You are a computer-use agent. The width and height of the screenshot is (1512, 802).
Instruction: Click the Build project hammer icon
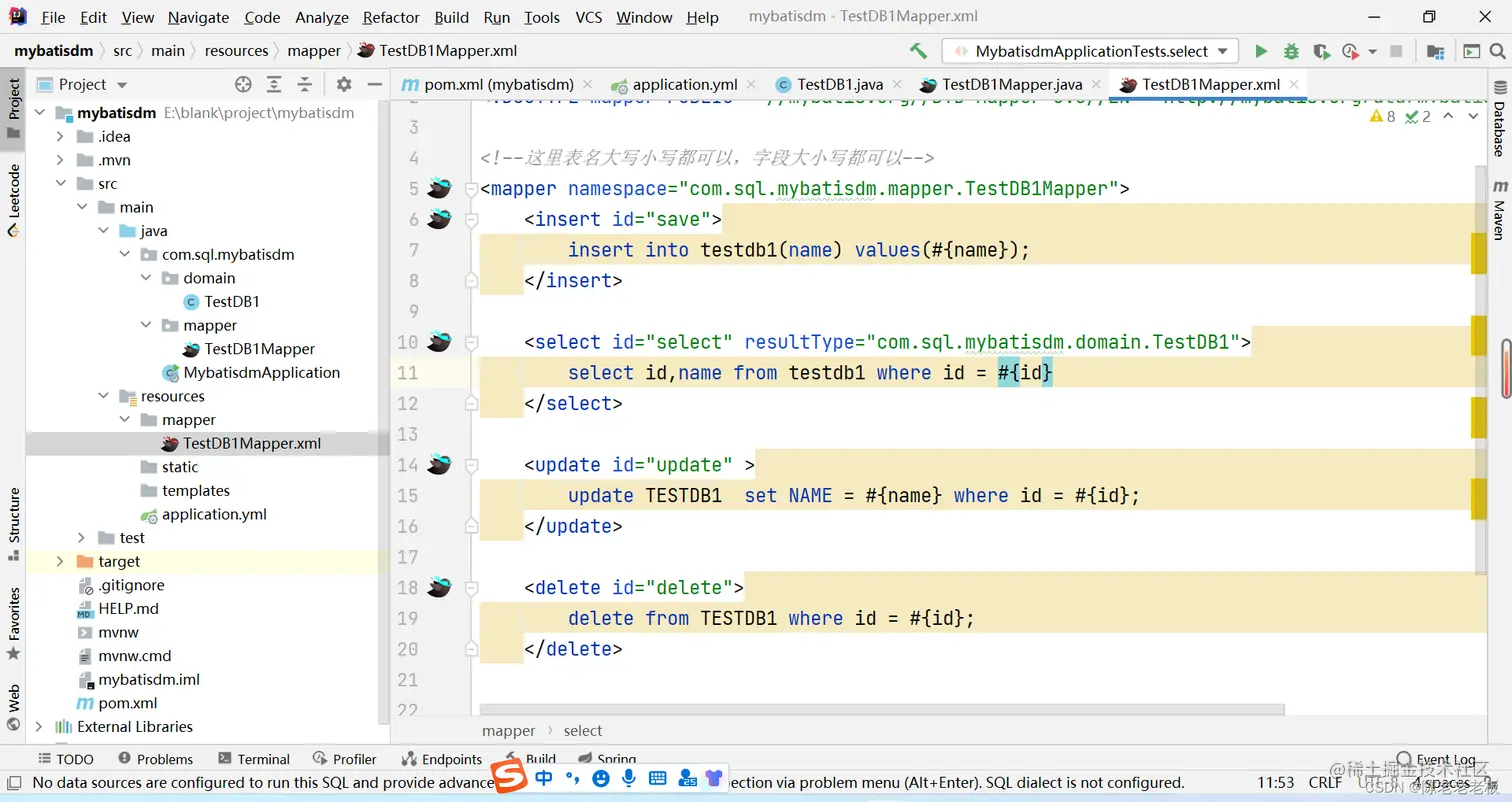pos(918,51)
